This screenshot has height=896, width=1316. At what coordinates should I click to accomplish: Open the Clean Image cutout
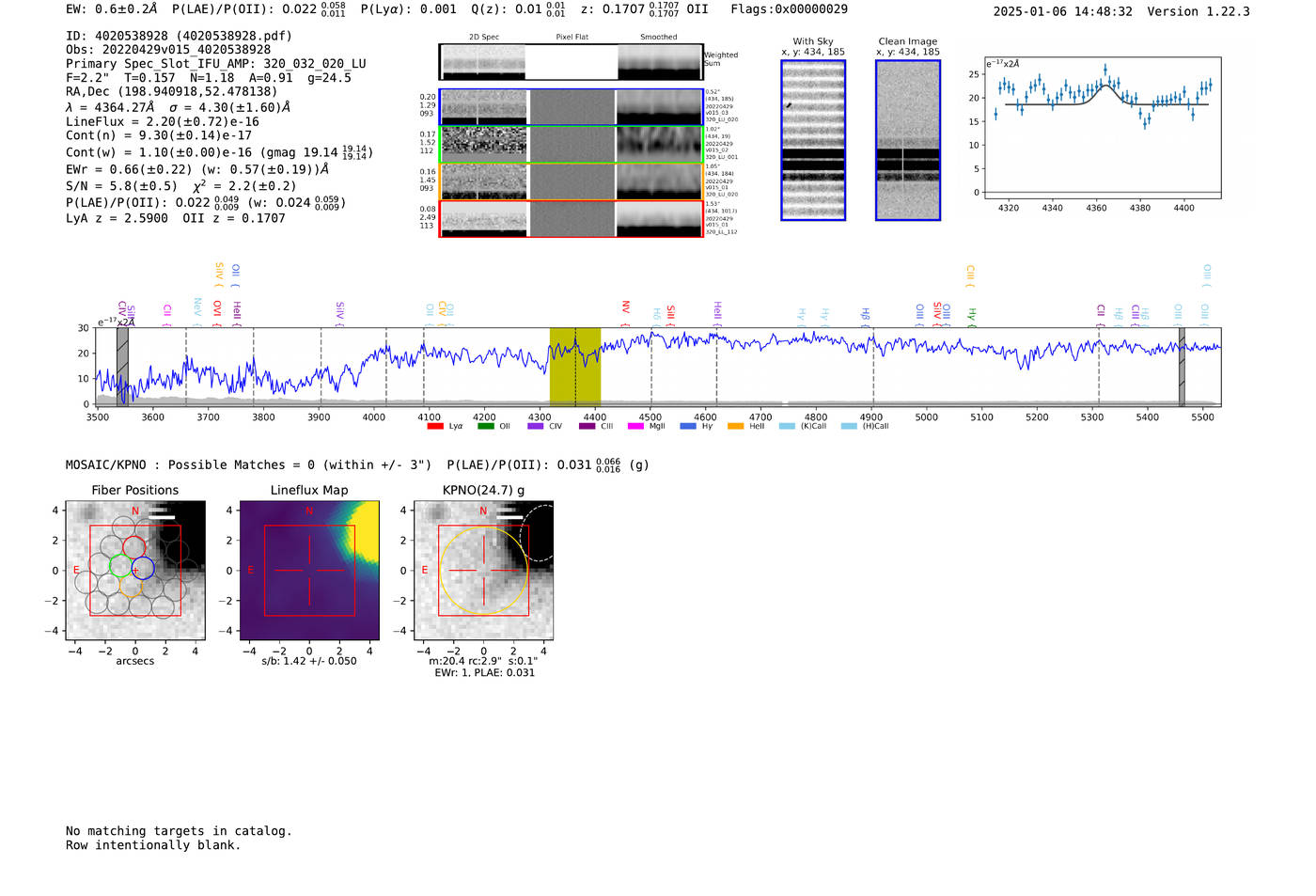908,140
